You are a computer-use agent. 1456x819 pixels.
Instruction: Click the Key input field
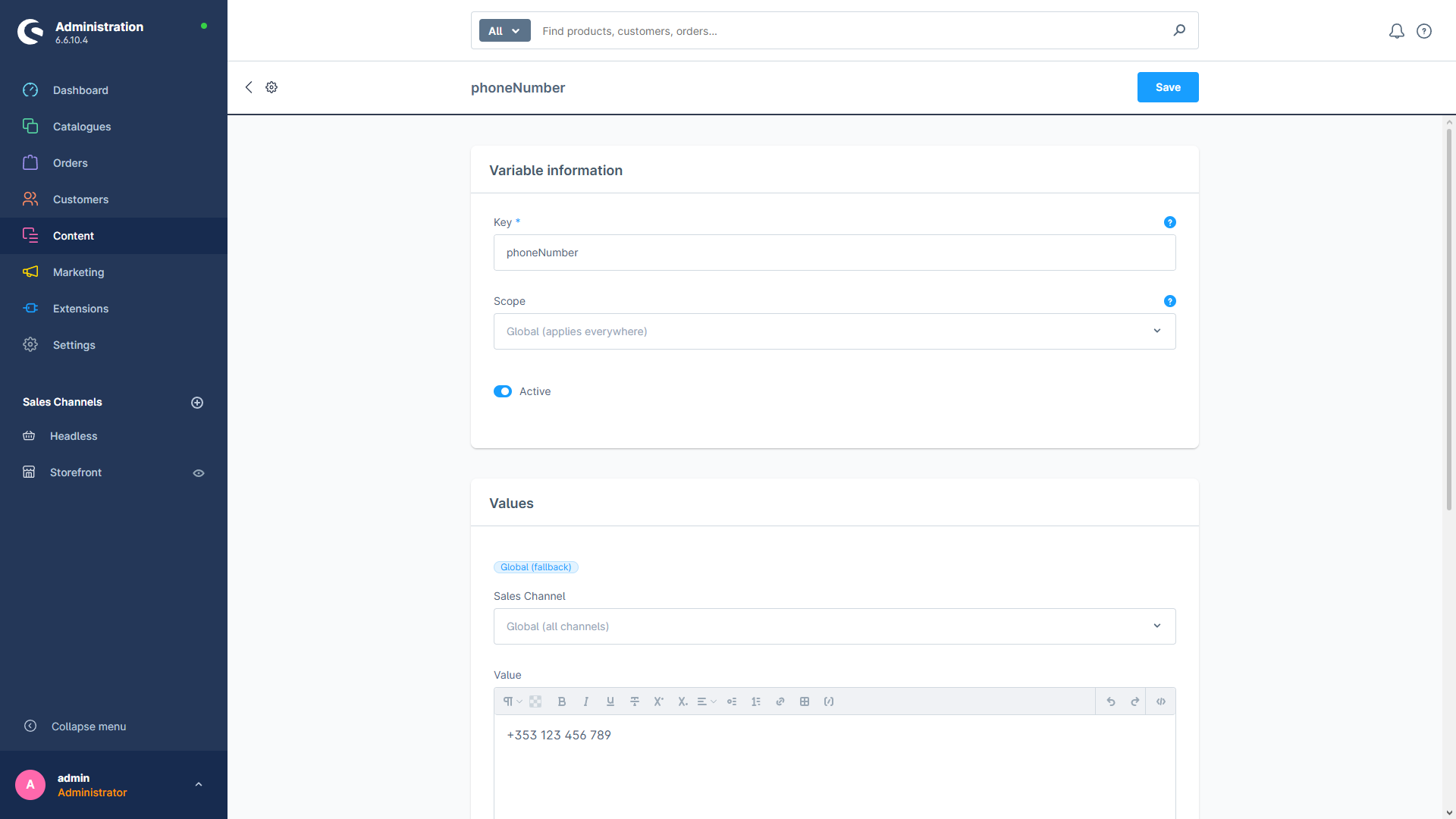point(834,253)
